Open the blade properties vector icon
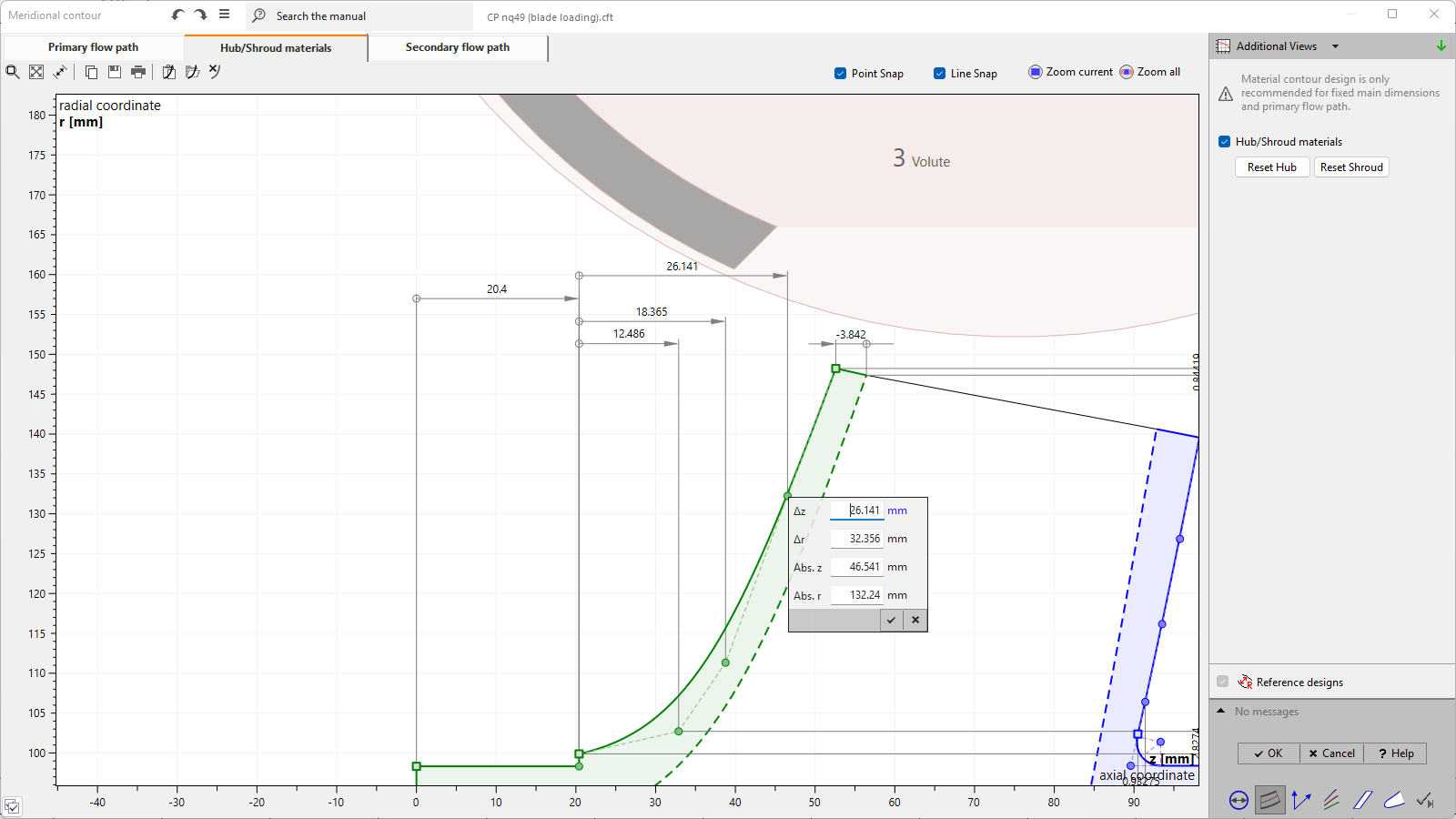 [x=1301, y=800]
